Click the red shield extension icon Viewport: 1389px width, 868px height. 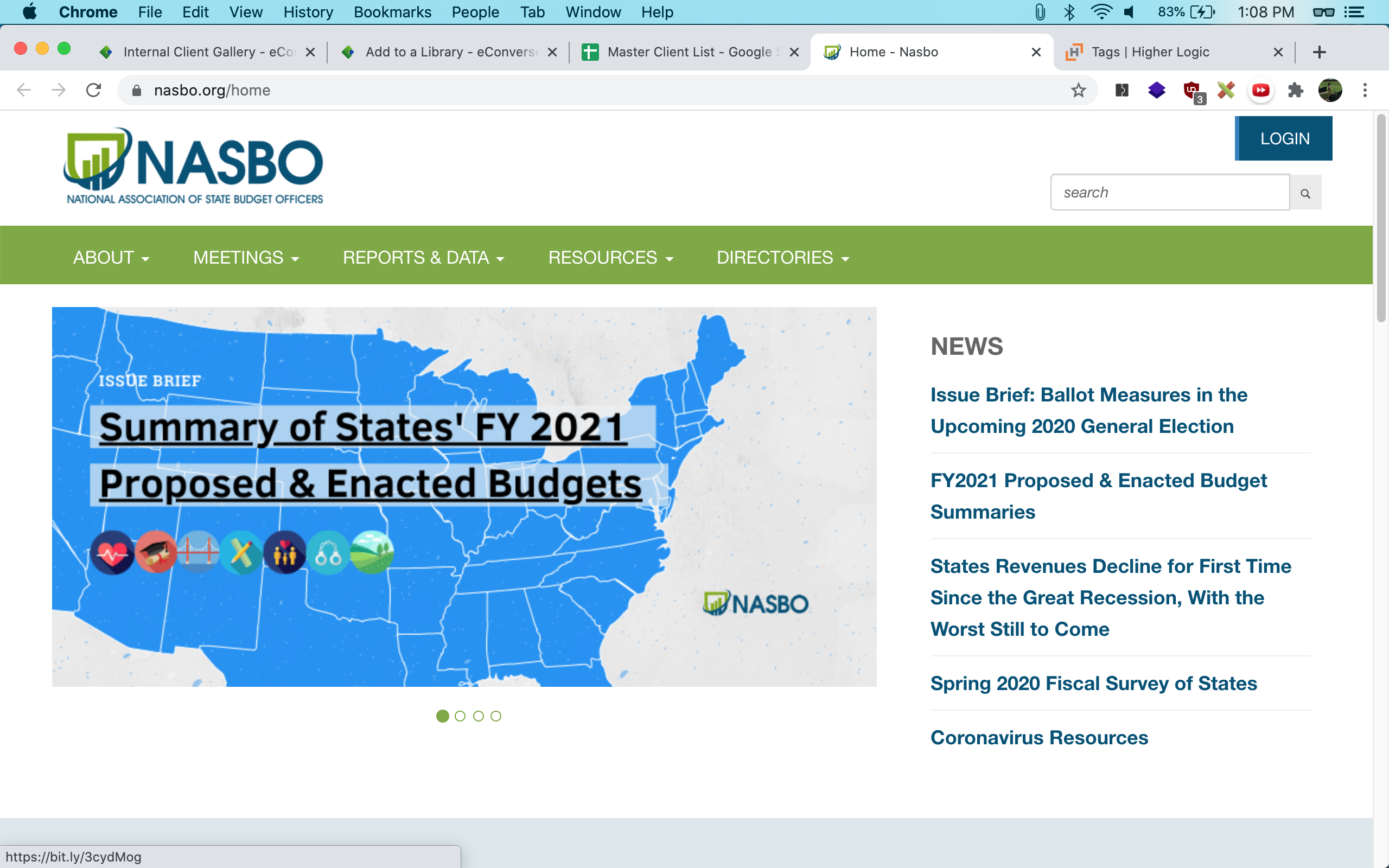click(x=1192, y=90)
